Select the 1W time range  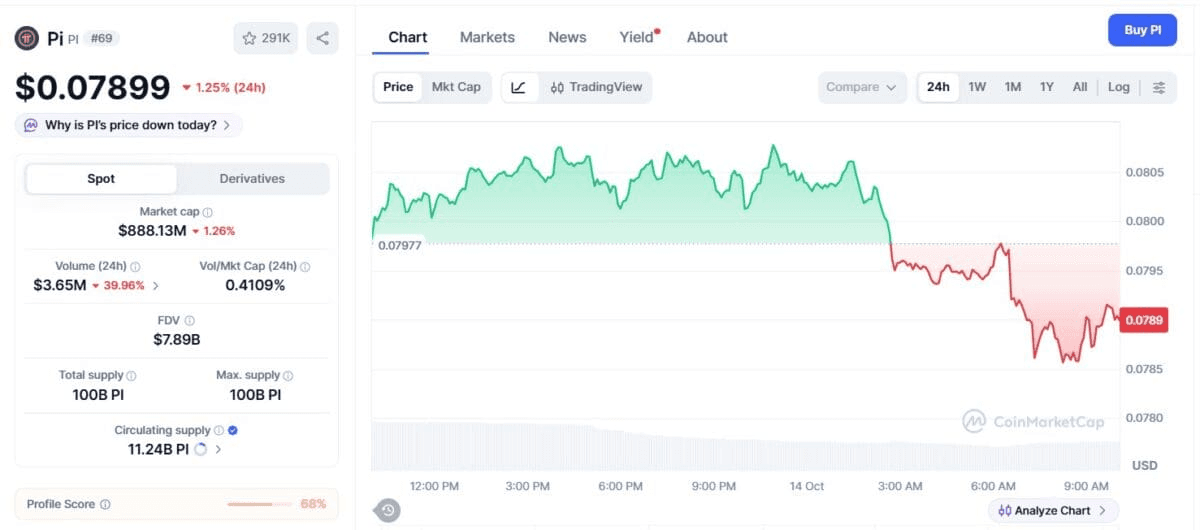[x=977, y=87]
